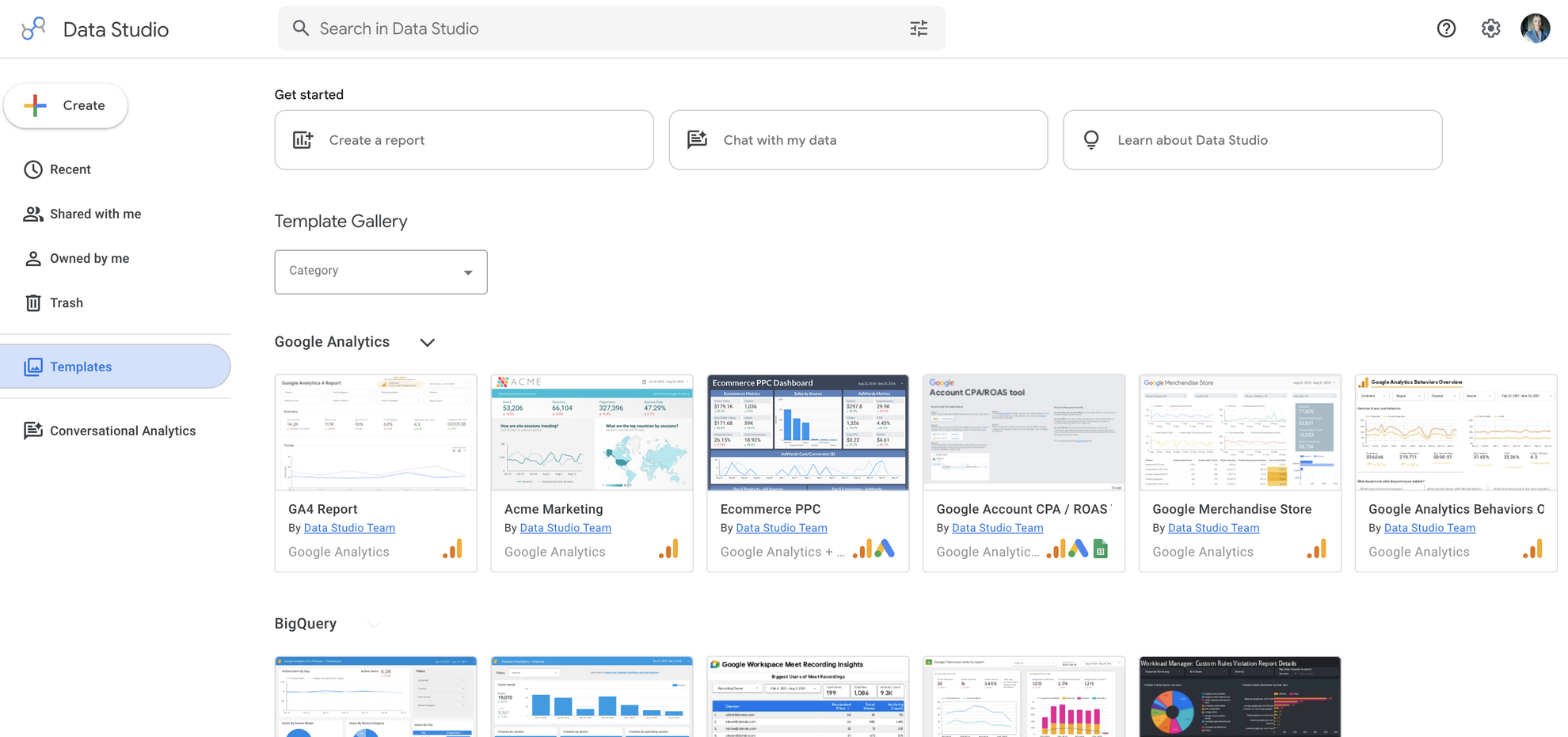Open the user account avatar
Image resolution: width=1568 pixels, height=737 pixels.
pyautogui.click(x=1536, y=28)
